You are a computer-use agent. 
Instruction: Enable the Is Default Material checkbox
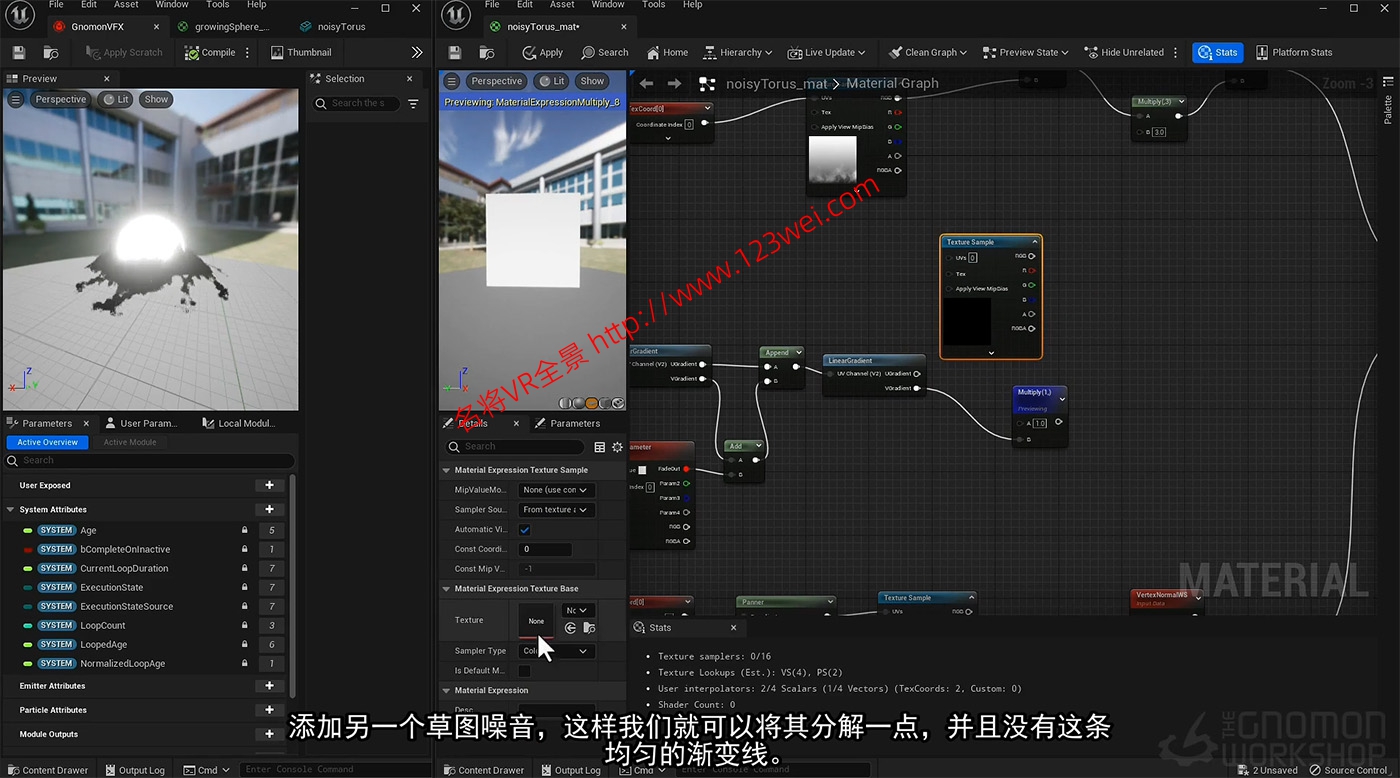(523, 670)
